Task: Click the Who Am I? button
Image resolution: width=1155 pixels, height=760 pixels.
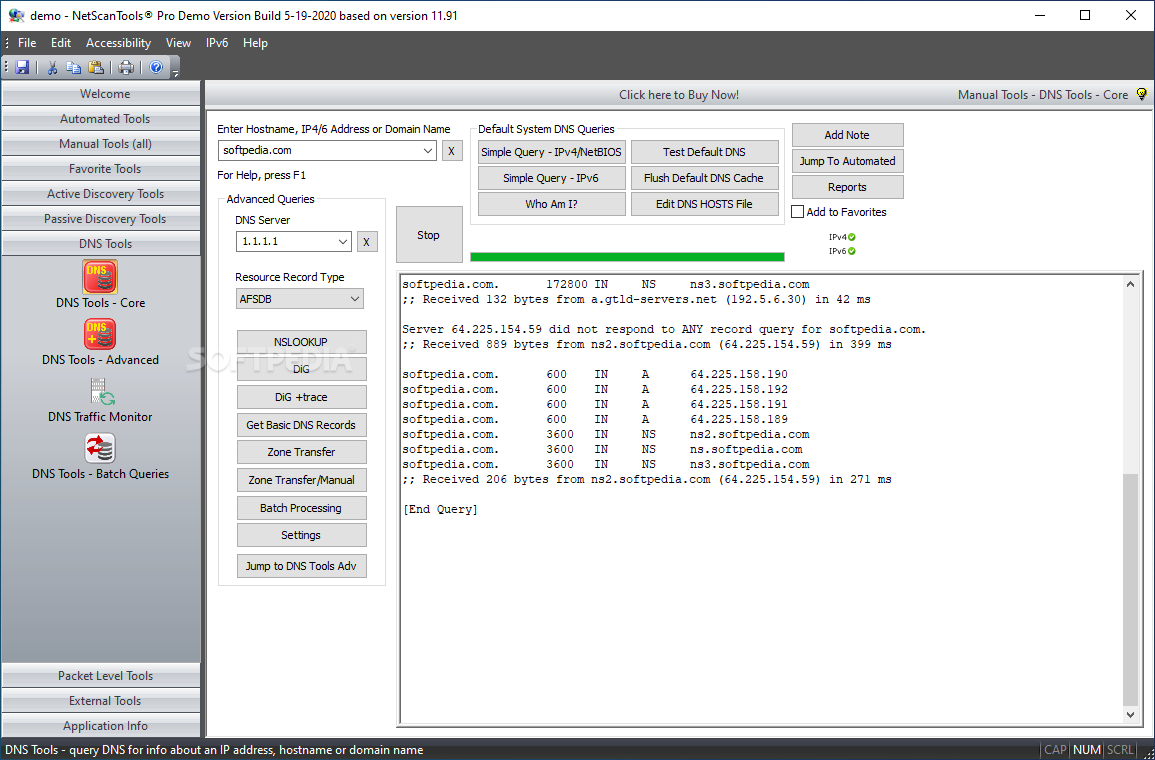Action: tap(552, 204)
